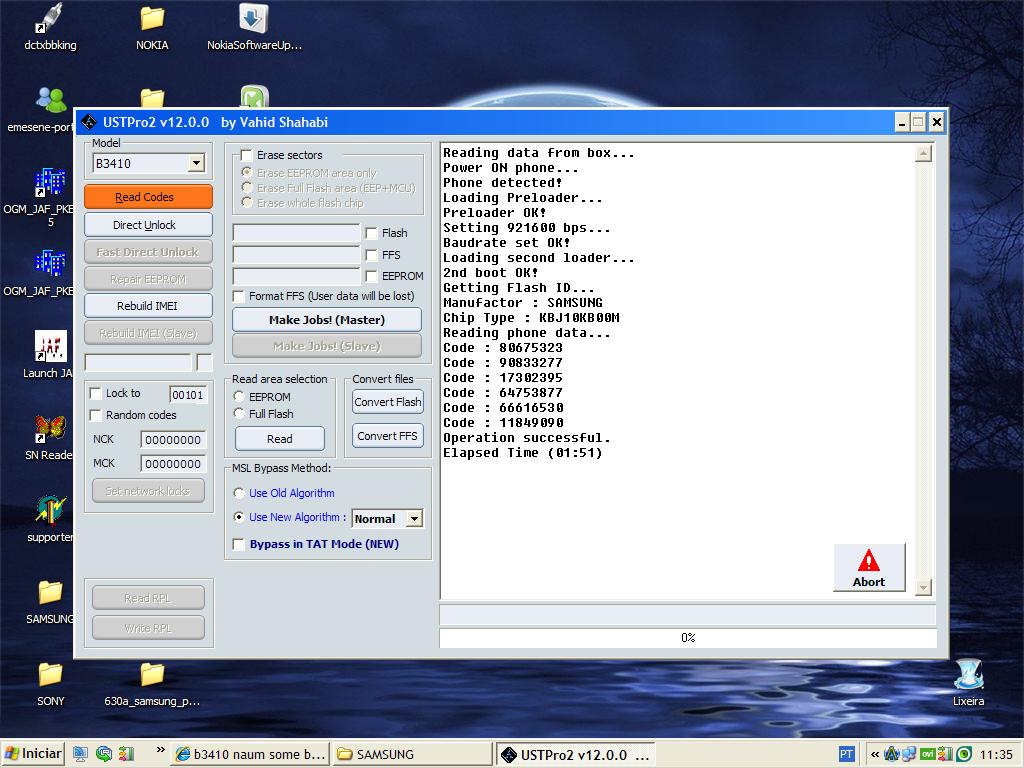Click log scrollbar down arrow

tap(923, 588)
